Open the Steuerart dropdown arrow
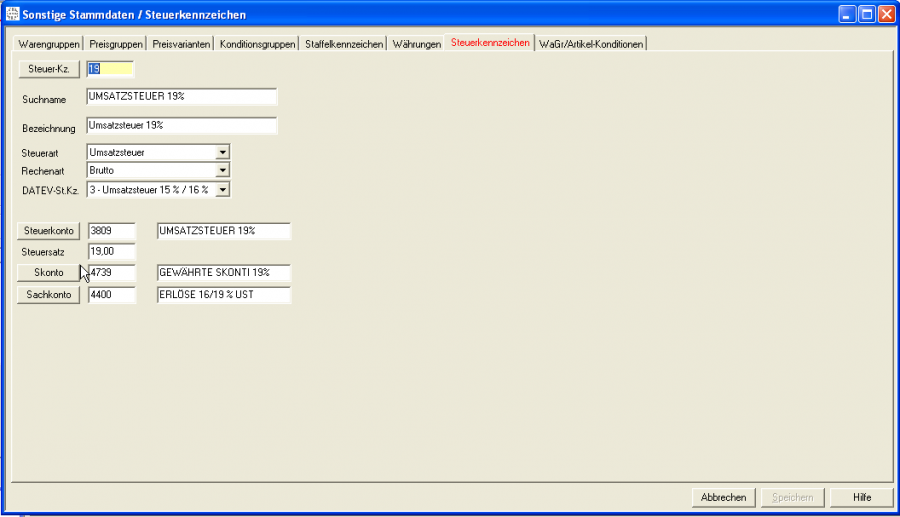This screenshot has height=517, width=900. 222,152
